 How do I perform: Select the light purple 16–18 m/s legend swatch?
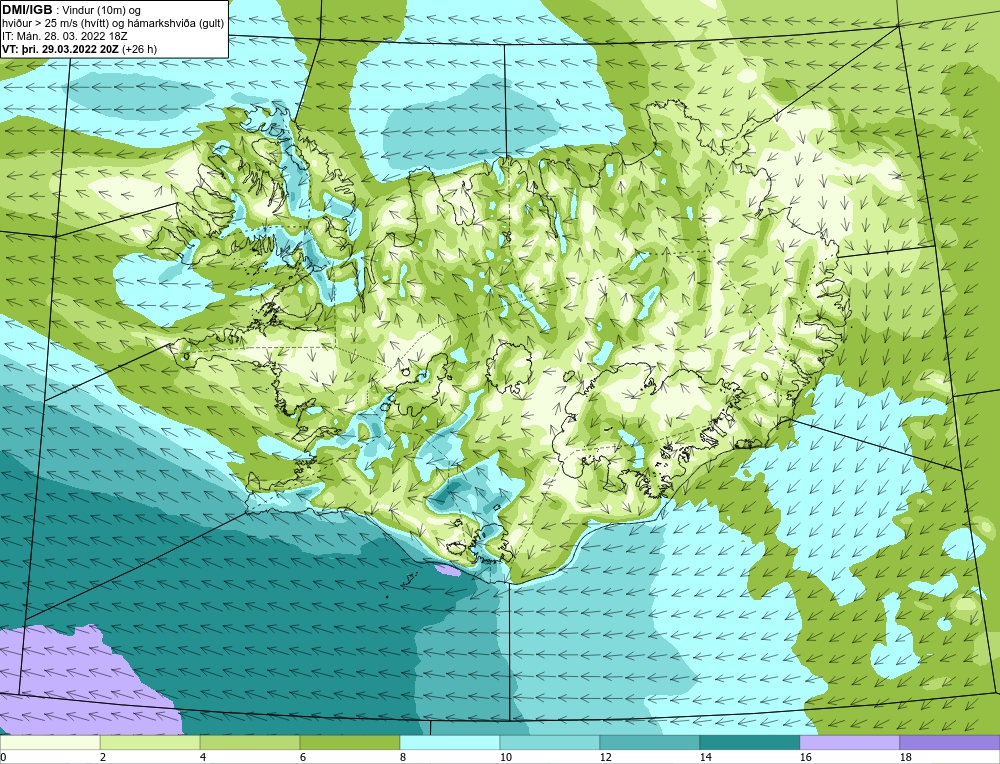(x=849, y=742)
